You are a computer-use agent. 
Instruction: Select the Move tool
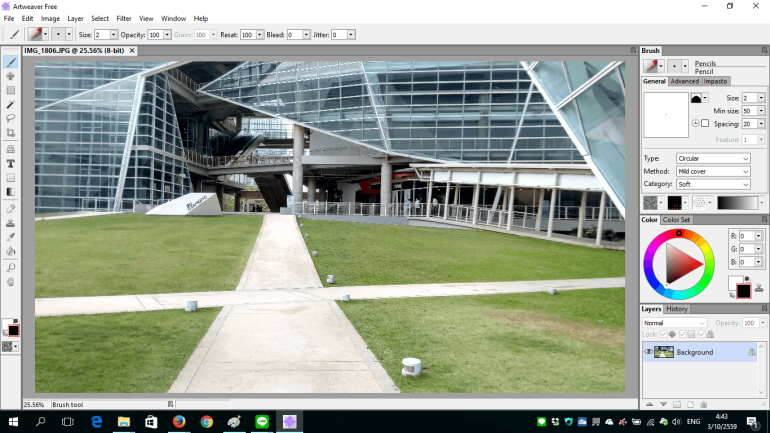pos(11,76)
